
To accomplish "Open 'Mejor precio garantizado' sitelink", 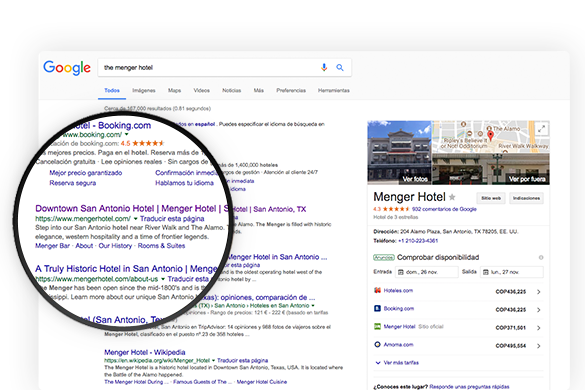I will click(x=85, y=173).
